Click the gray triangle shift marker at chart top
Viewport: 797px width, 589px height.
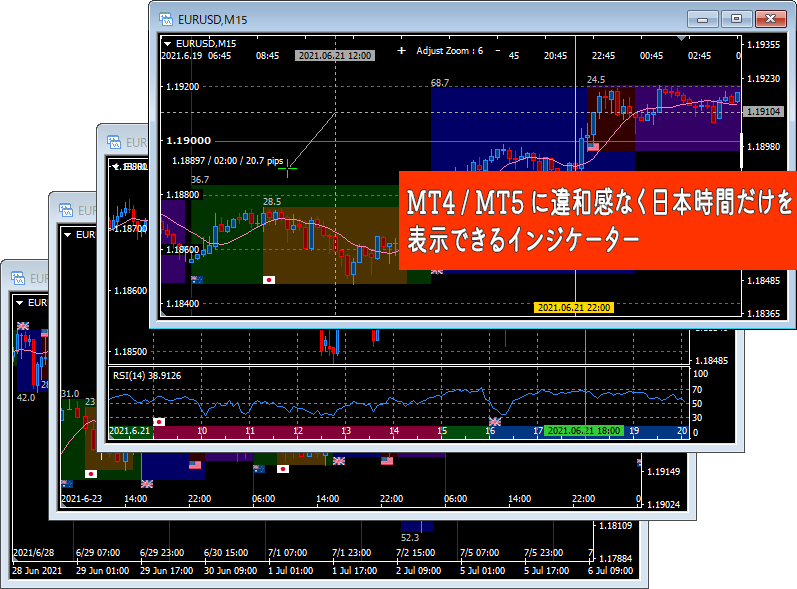coord(681,38)
